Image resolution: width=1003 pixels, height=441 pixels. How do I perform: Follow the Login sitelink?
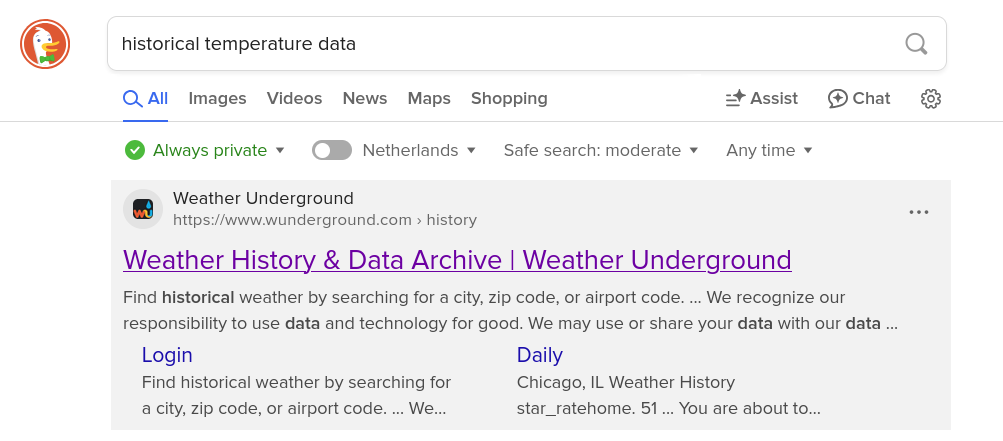167,355
